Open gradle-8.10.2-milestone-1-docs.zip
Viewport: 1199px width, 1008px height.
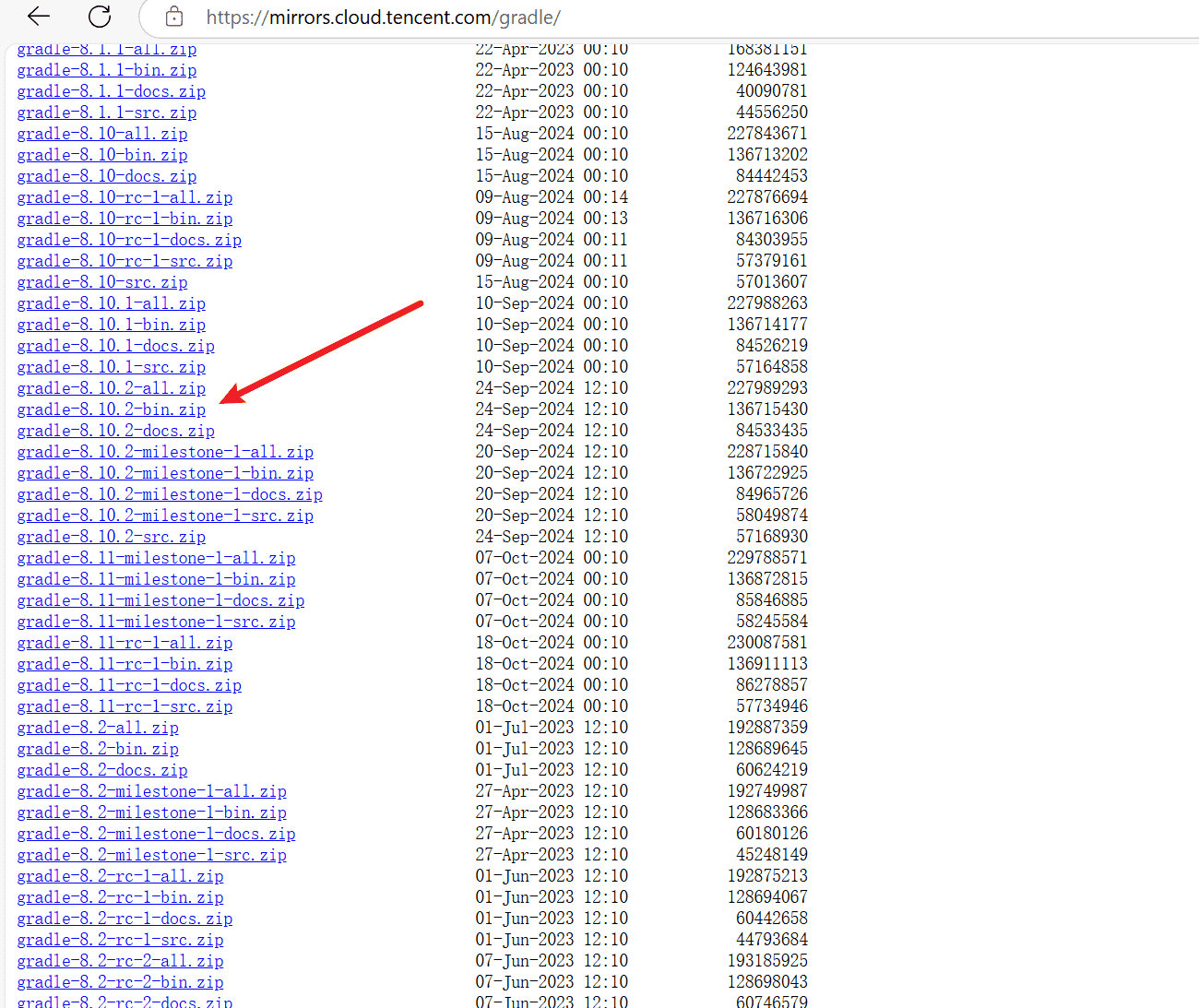(170, 494)
